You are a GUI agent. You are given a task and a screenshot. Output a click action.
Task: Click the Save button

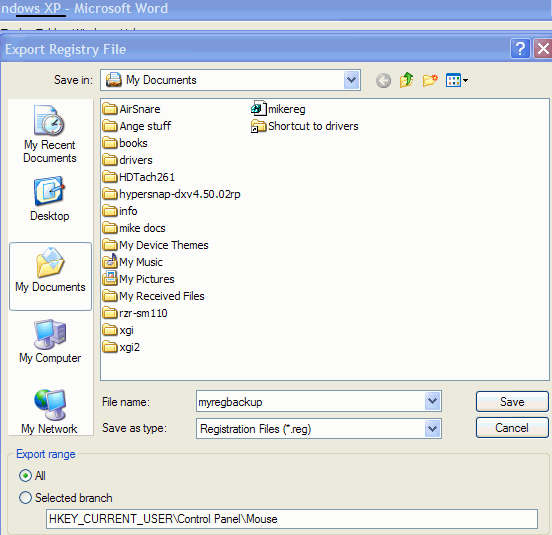pyautogui.click(x=512, y=402)
